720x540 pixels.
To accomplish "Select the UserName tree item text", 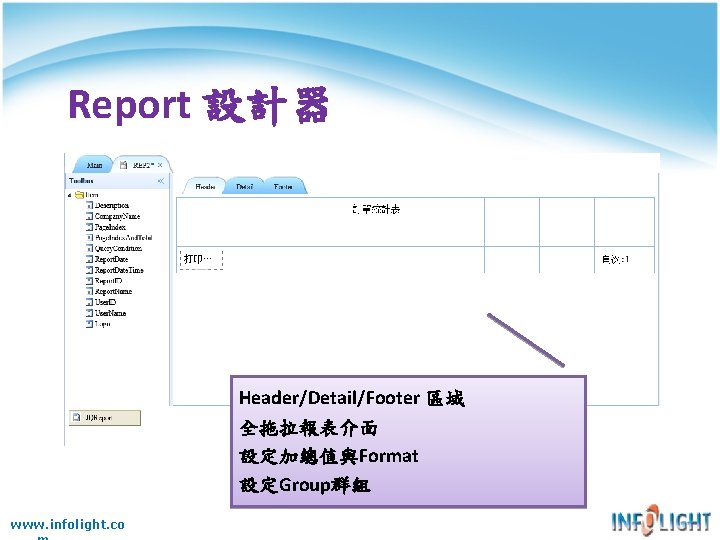I will click(x=110, y=313).
